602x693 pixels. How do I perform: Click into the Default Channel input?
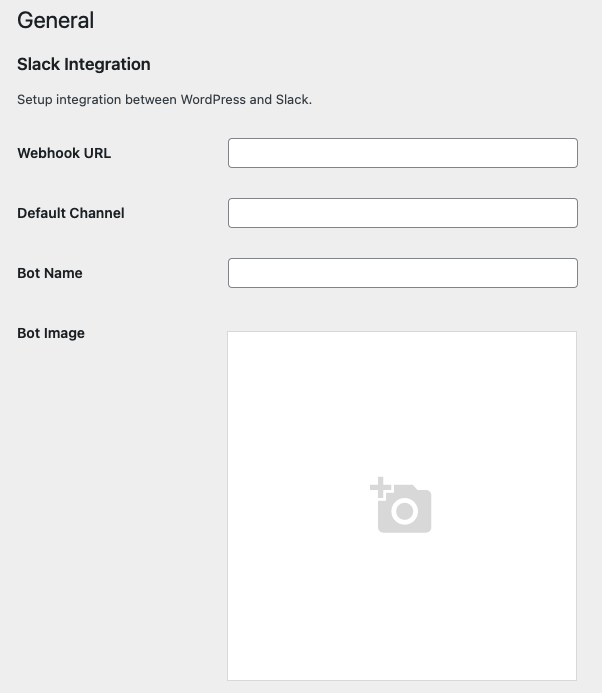click(402, 213)
